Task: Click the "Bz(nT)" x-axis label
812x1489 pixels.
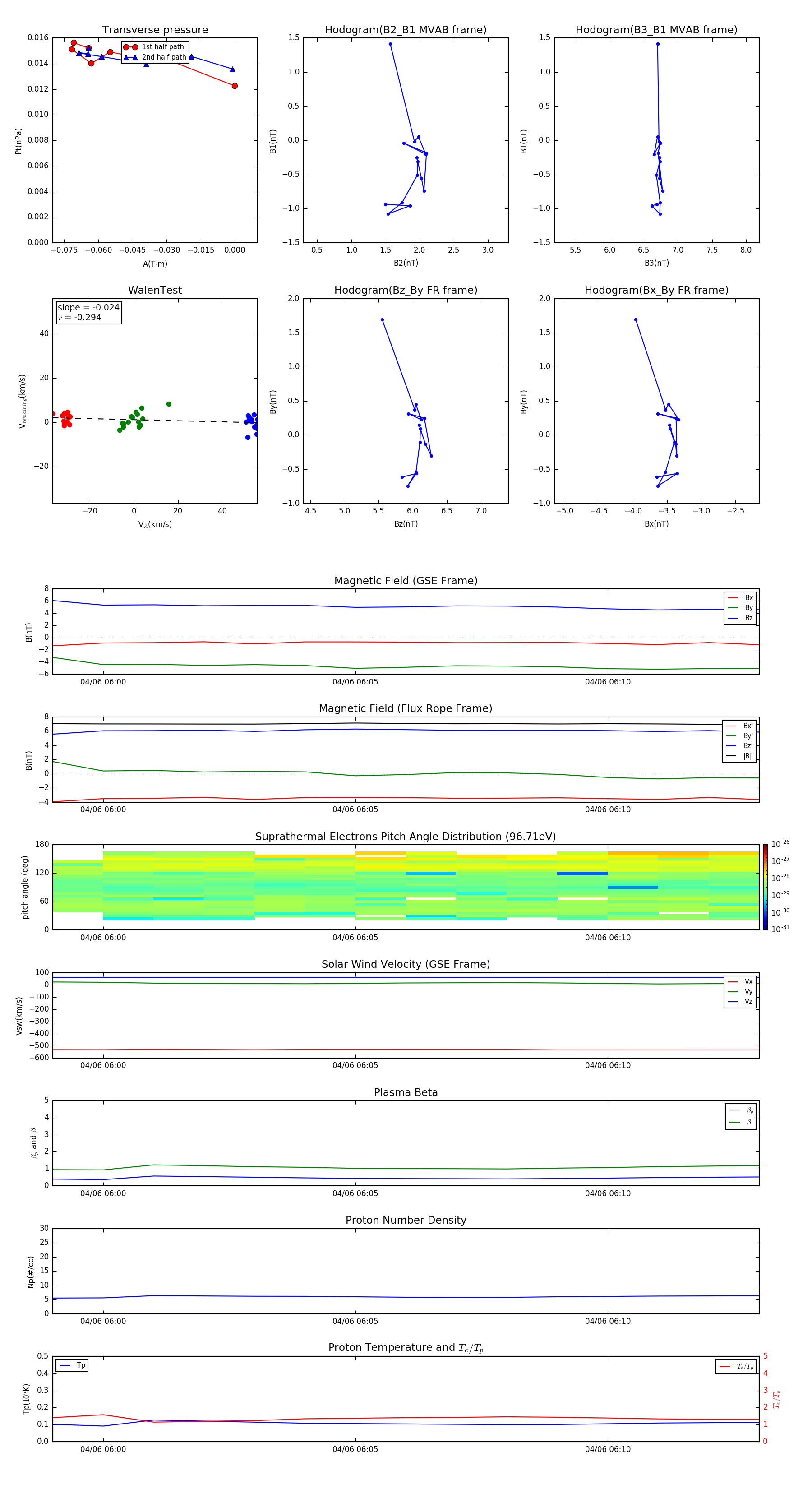Action: tap(406, 524)
